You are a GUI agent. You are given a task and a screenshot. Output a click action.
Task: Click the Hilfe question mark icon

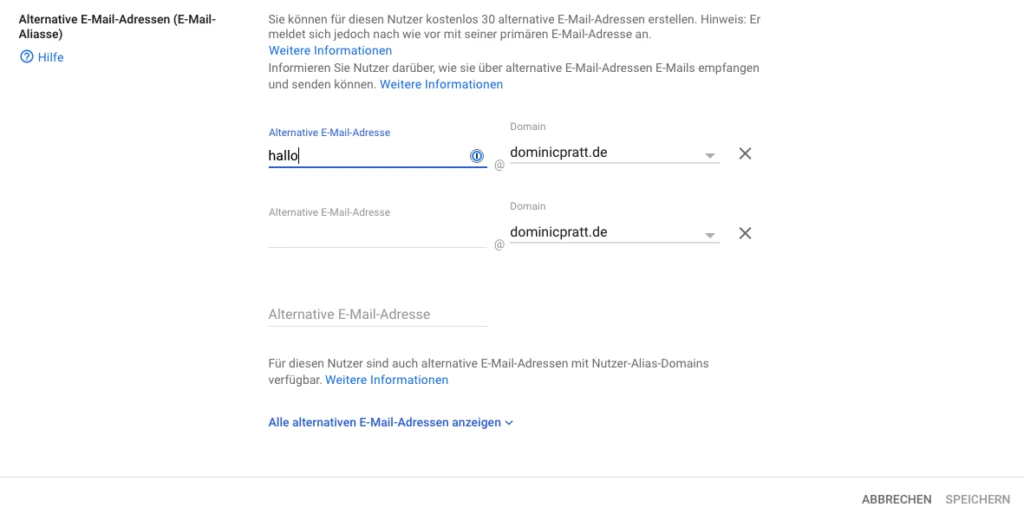(x=27, y=57)
